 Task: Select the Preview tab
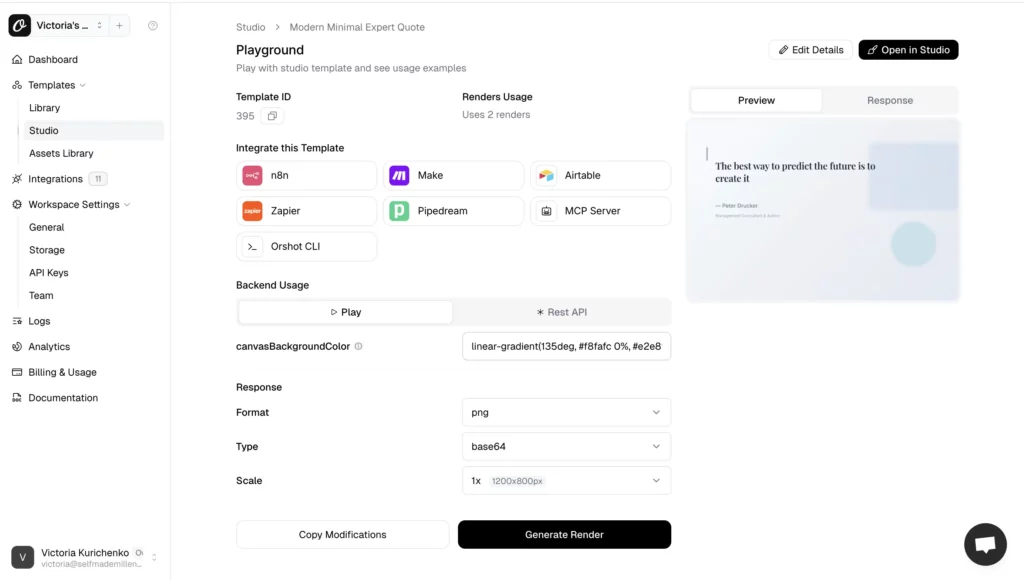click(755, 100)
